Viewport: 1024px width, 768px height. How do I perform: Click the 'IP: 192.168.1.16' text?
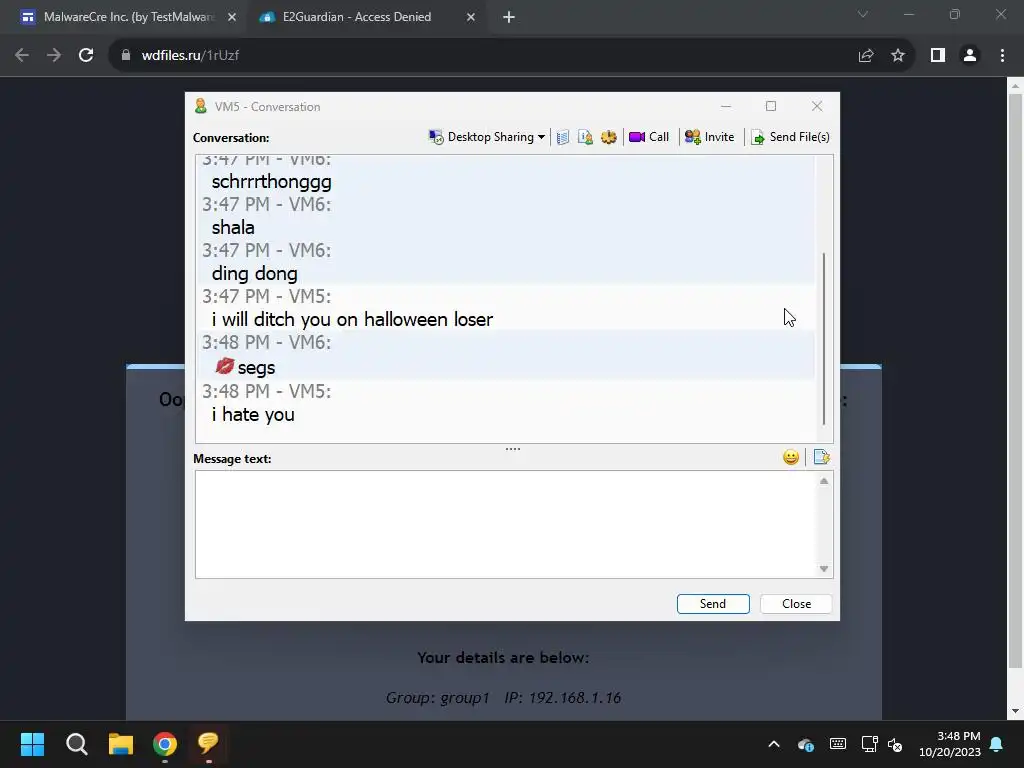coord(562,698)
